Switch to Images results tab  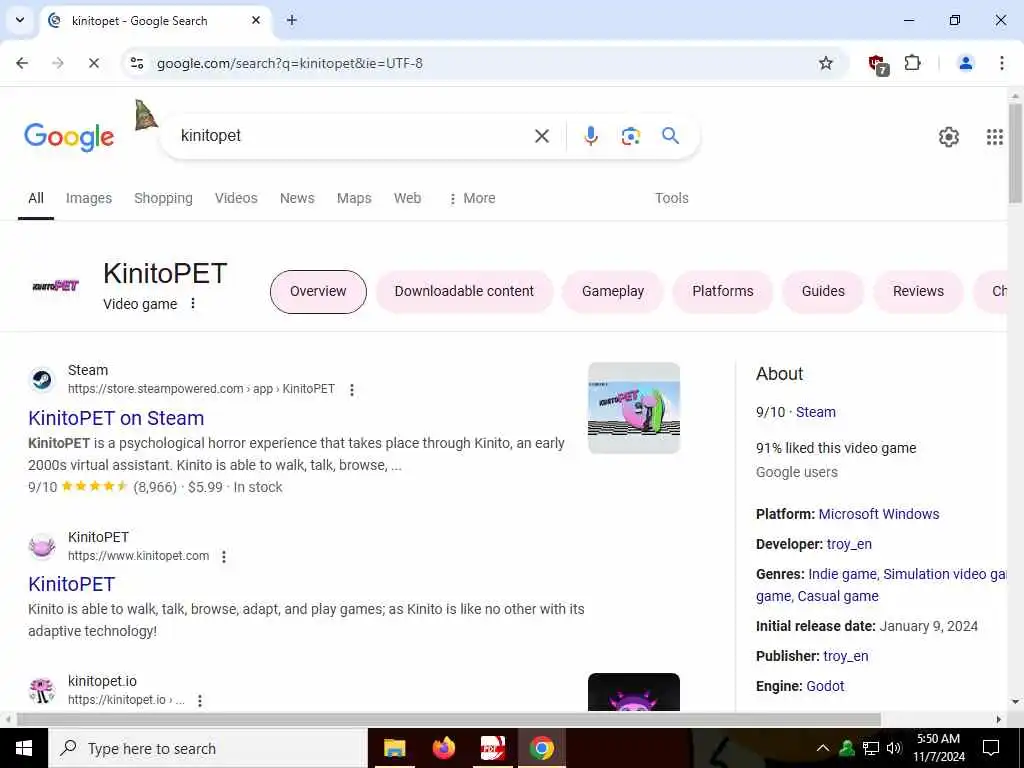(89, 198)
